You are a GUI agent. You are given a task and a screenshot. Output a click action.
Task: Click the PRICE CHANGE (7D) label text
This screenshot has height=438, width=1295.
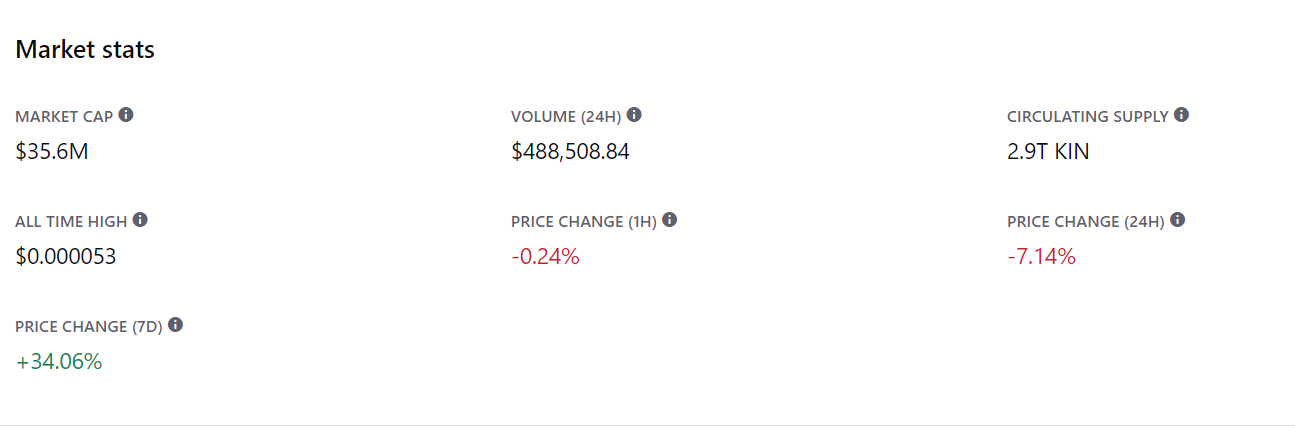point(89,327)
